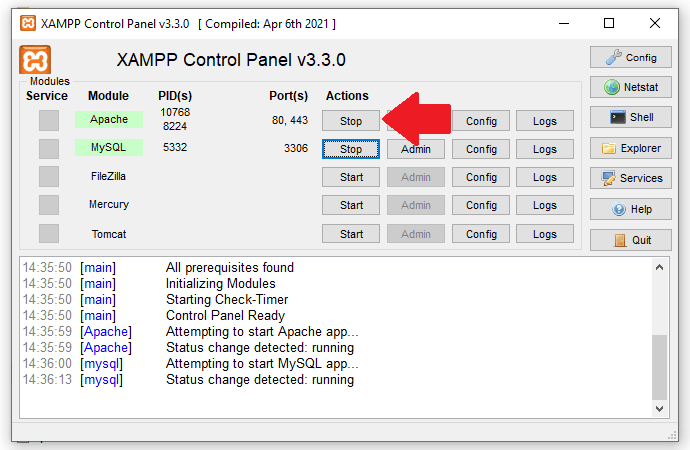
Task: Toggle the FileZilla service checkbox
Action: point(49,177)
